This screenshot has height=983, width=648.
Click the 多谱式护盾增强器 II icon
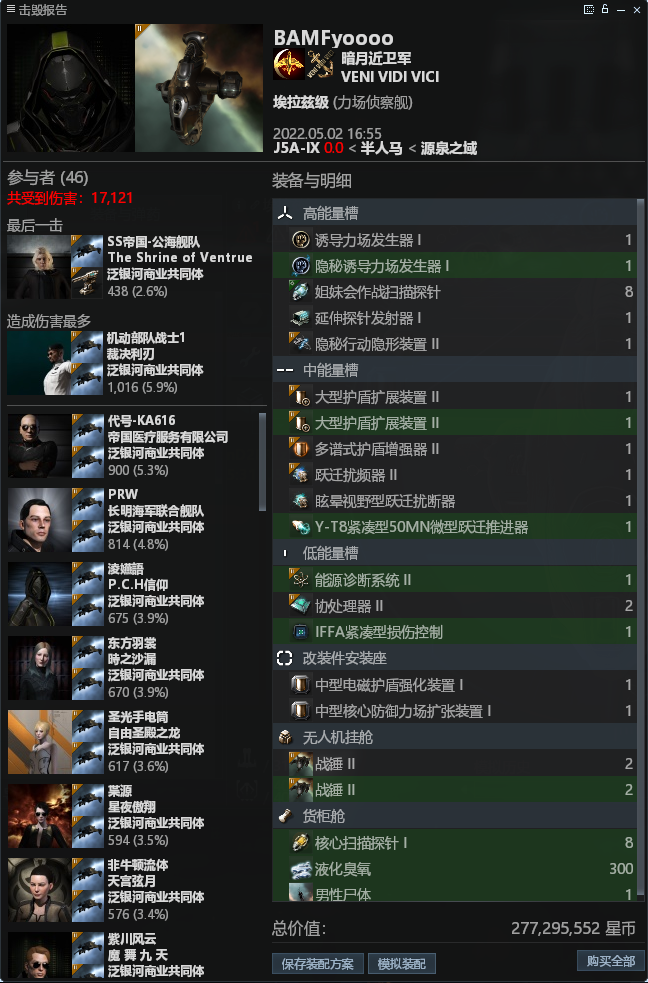[301, 448]
